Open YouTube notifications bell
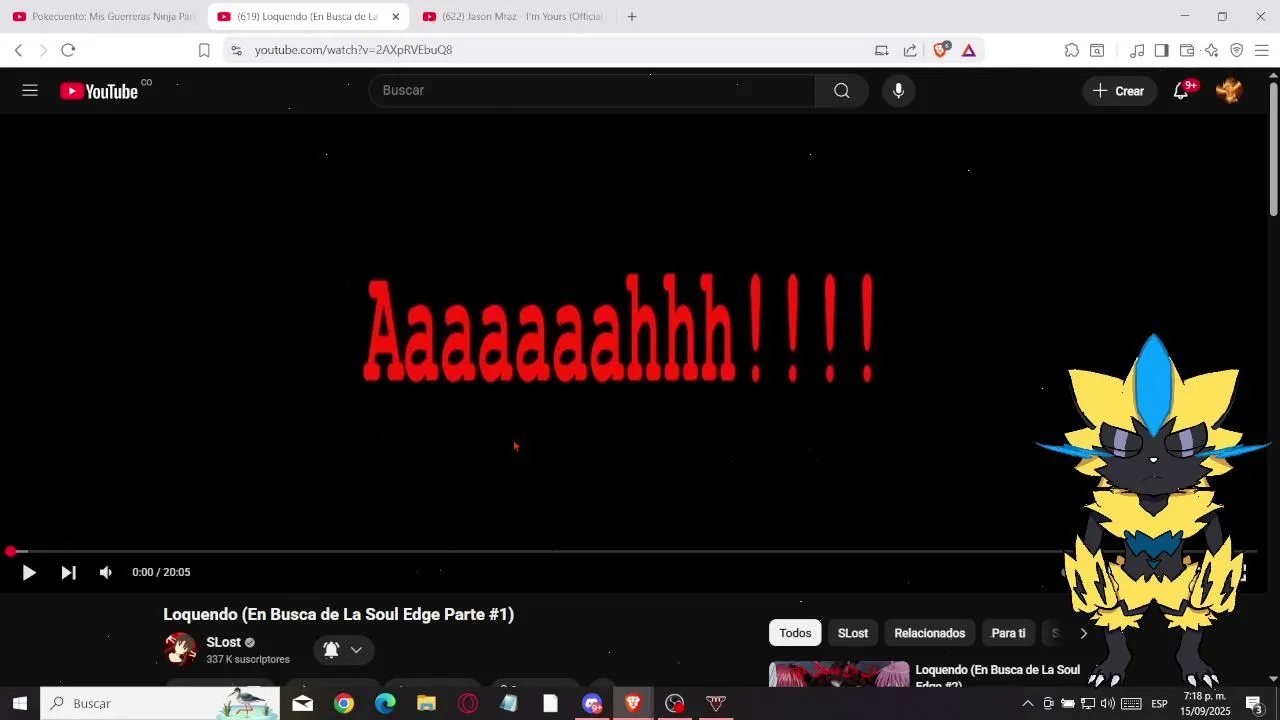The image size is (1280, 720). tap(1181, 91)
